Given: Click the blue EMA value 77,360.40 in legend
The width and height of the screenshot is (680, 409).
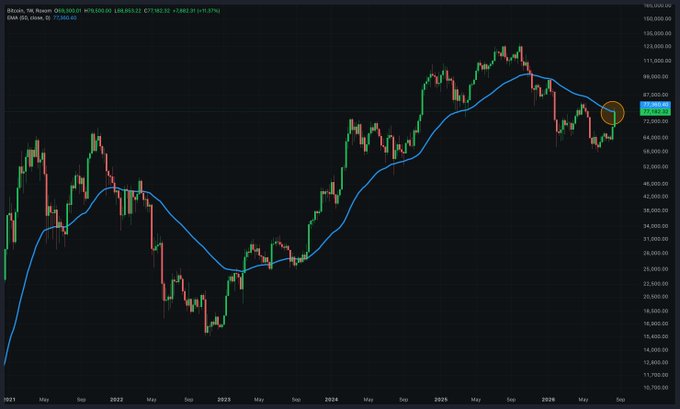Looking at the screenshot, I should click(x=65, y=18).
